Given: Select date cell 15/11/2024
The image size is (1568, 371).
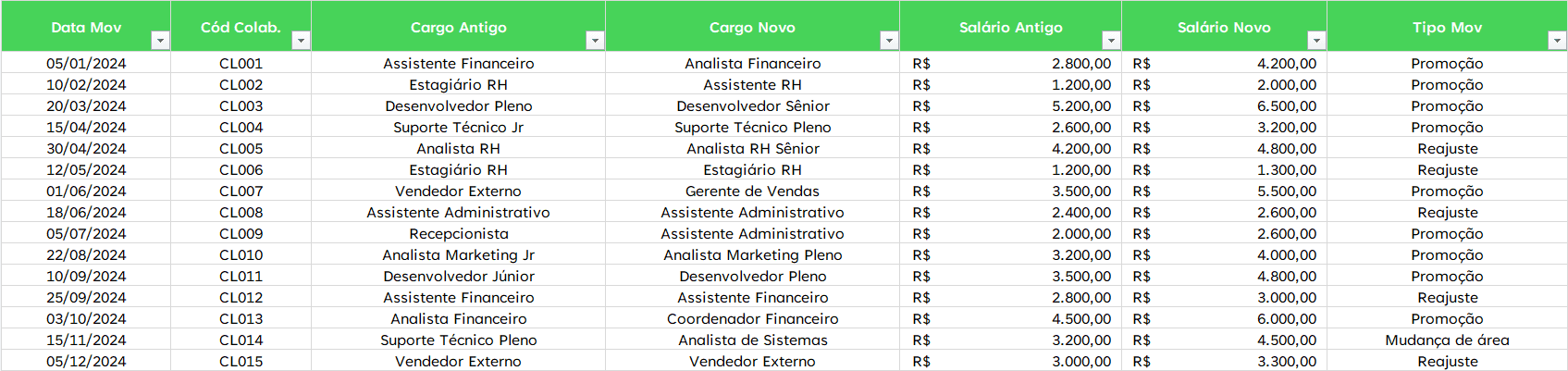Looking at the screenshot, I should (86, 340).
